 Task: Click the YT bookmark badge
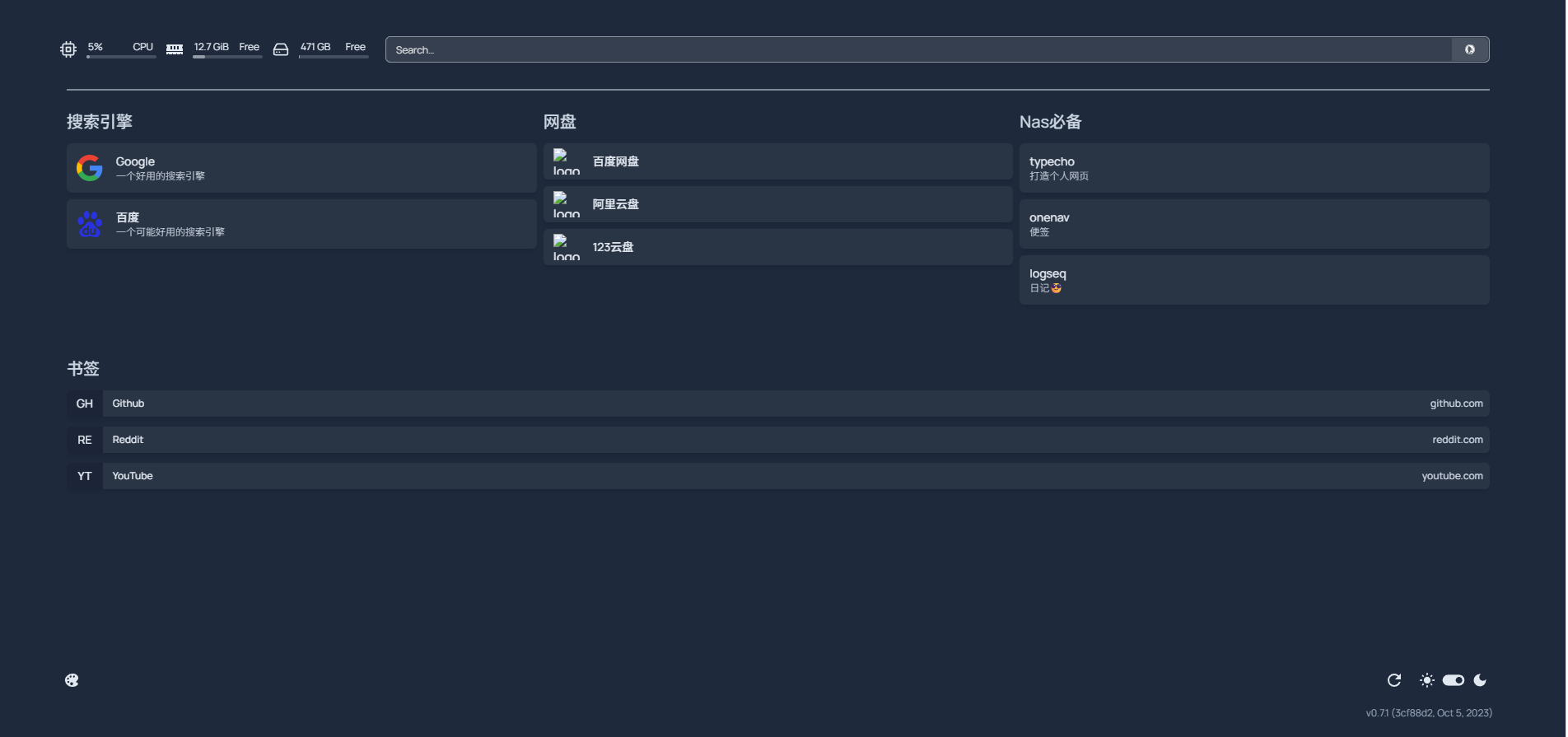tap(85, 476)
